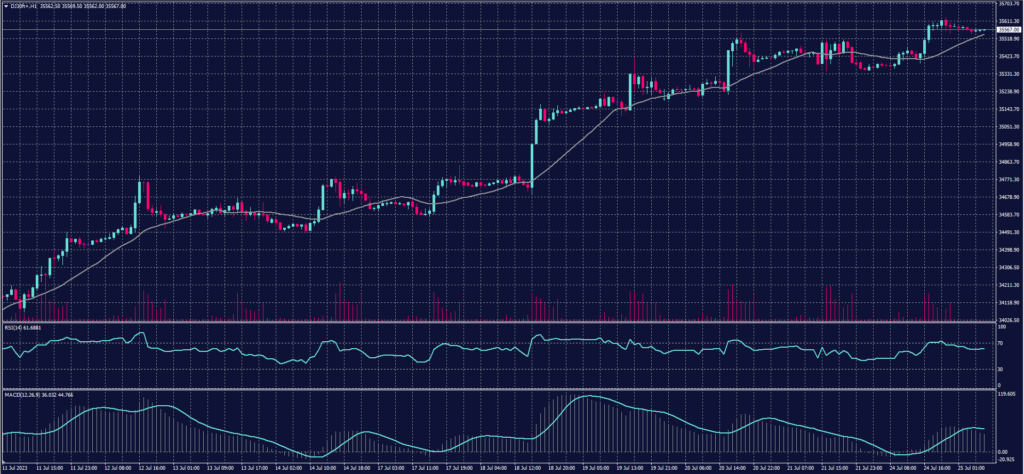Select the 25 Jul 01:00 time label
This screenshot has width=1024, height=474.
(x=972, y=467)
